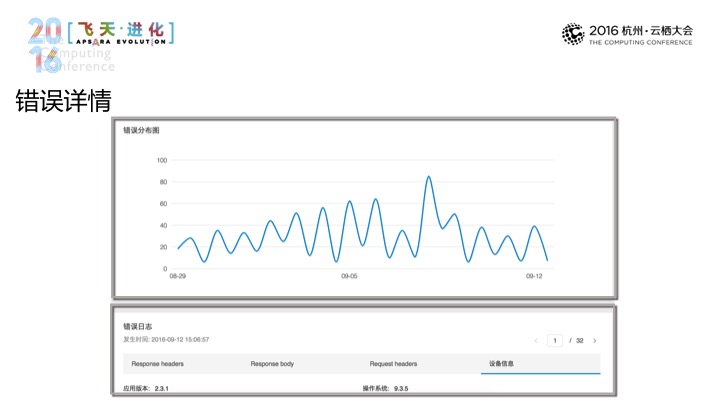Click the 应用版本 2.3.1 entry
The height and width of the screenshot is (405, 720).
[x=145, y=387]
